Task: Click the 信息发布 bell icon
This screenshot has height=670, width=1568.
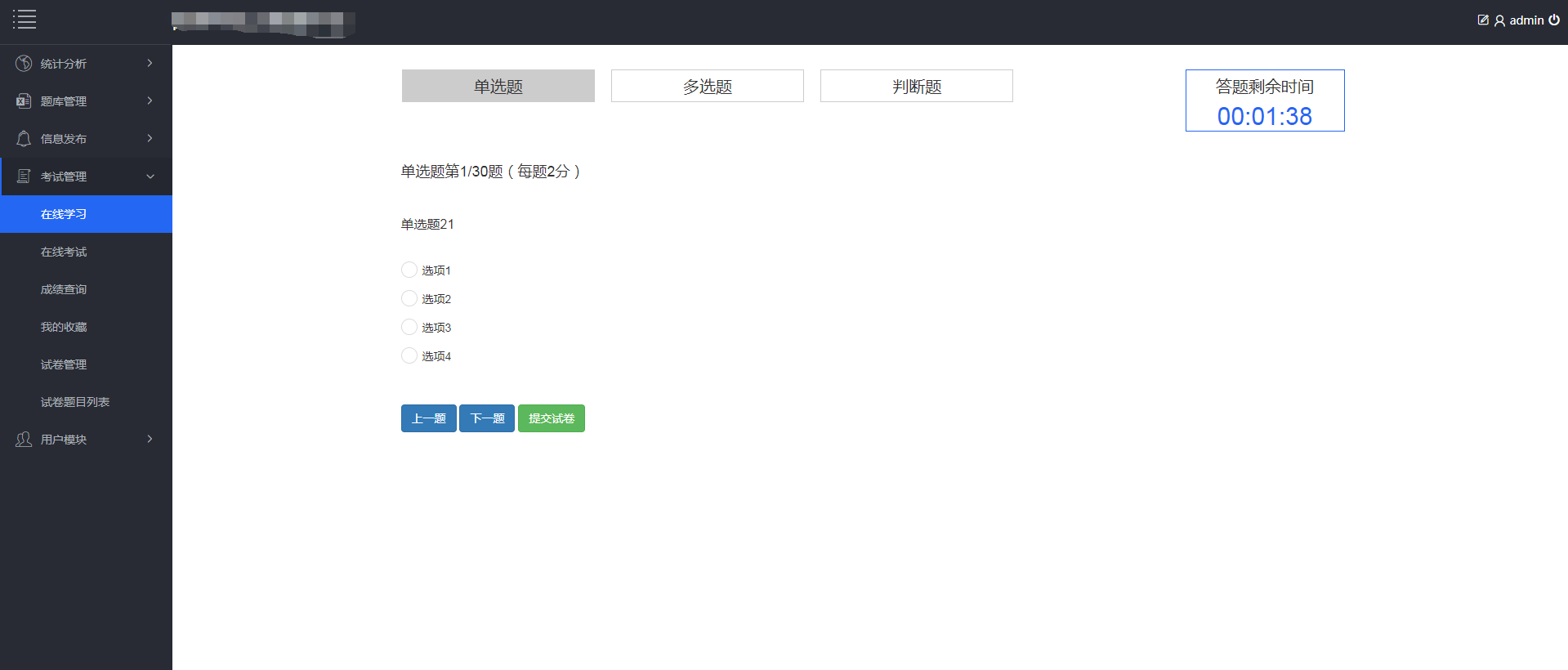Action: [x=24, y=138]
